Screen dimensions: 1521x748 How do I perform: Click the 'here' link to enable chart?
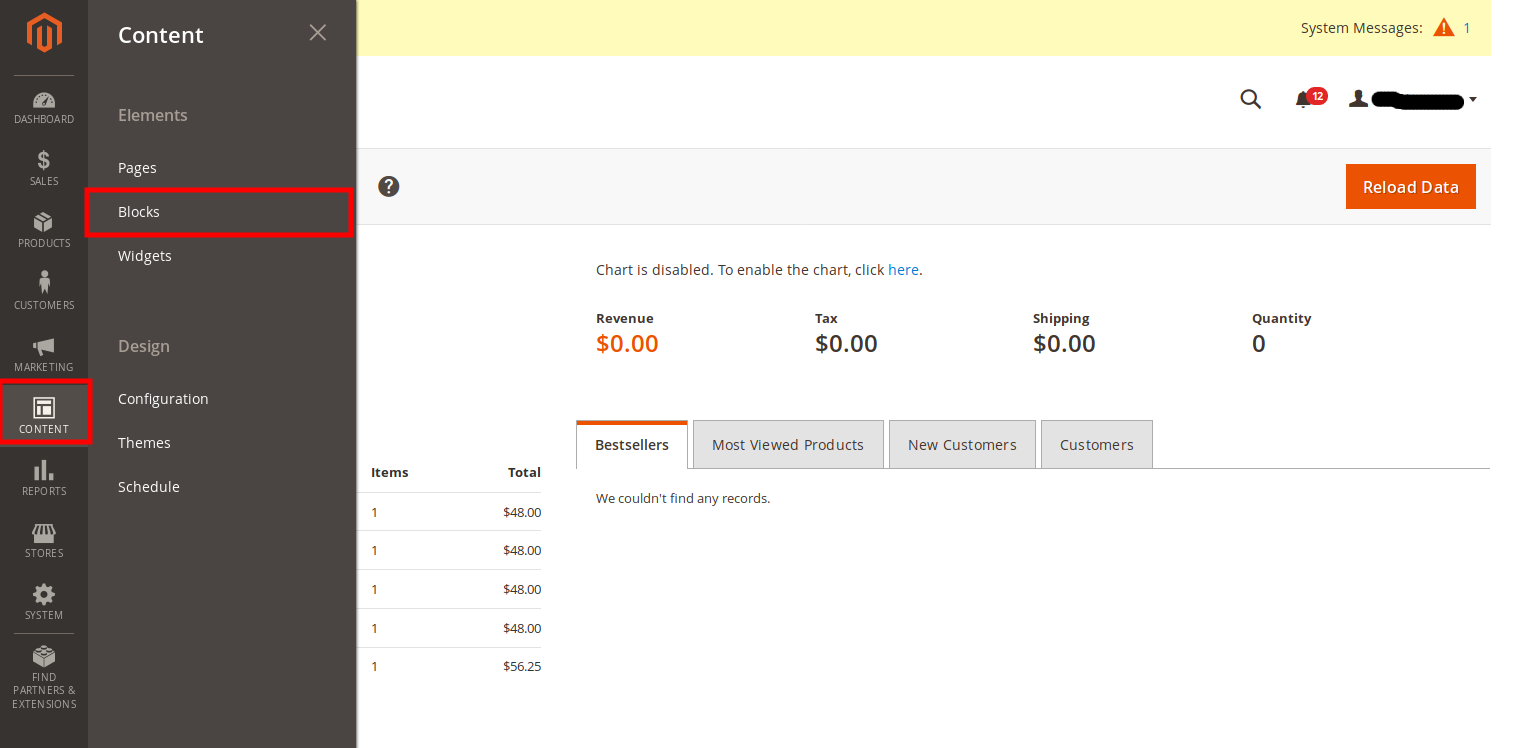coord(903,270)
